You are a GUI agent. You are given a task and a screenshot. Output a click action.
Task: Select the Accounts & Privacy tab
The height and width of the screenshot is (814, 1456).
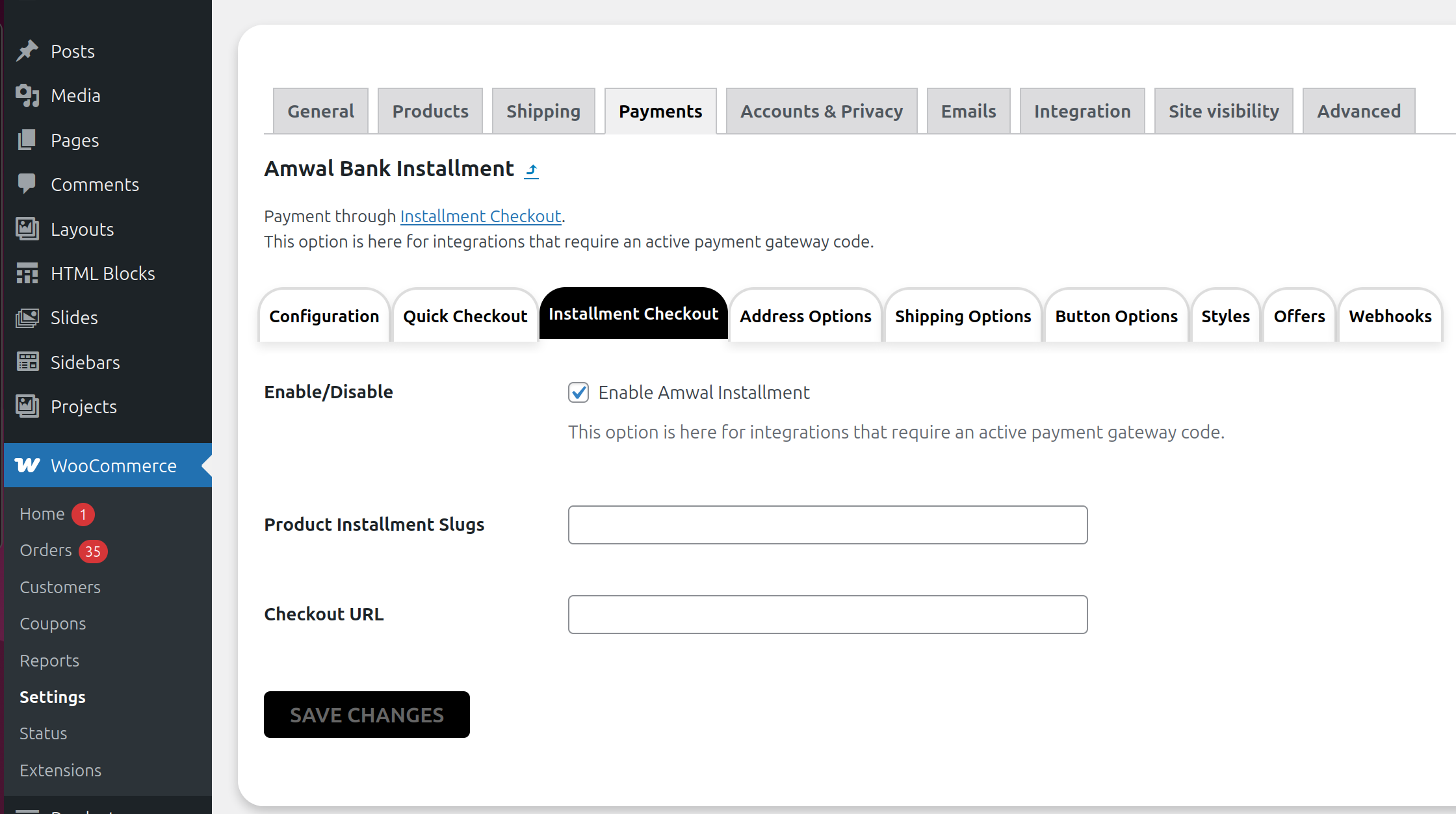click(822, 111)
